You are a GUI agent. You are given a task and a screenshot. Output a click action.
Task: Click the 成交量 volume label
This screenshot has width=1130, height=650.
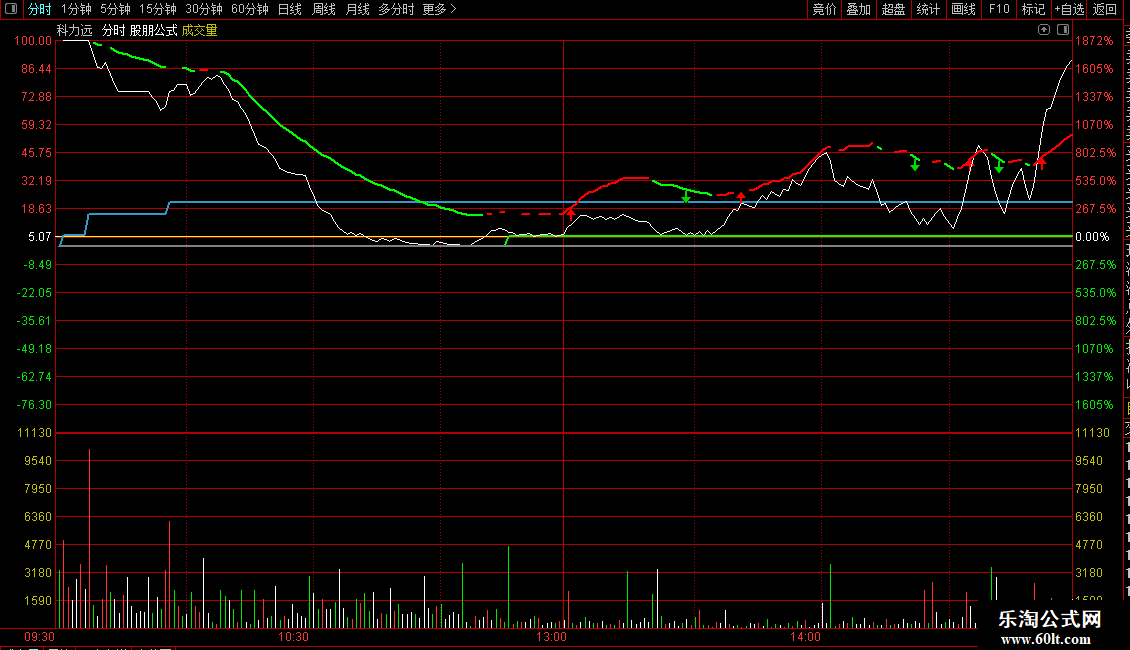coord(200,30)
